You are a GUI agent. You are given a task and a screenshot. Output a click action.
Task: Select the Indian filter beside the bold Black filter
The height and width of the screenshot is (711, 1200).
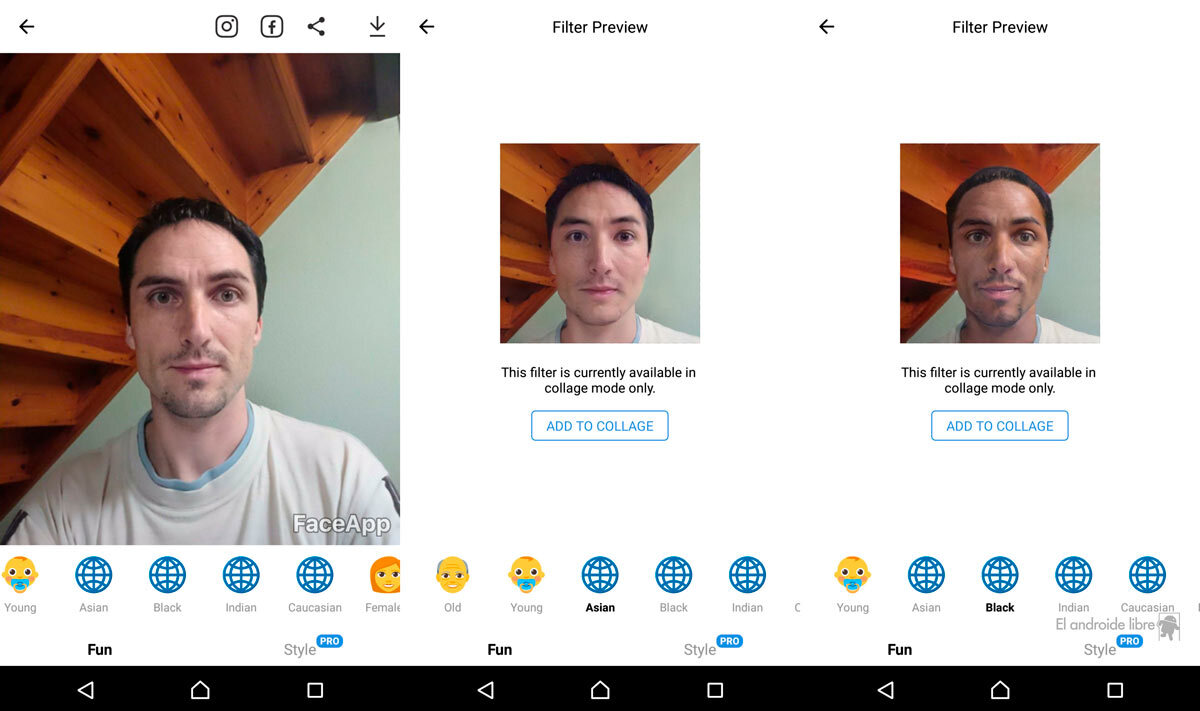click(1074, 577)
